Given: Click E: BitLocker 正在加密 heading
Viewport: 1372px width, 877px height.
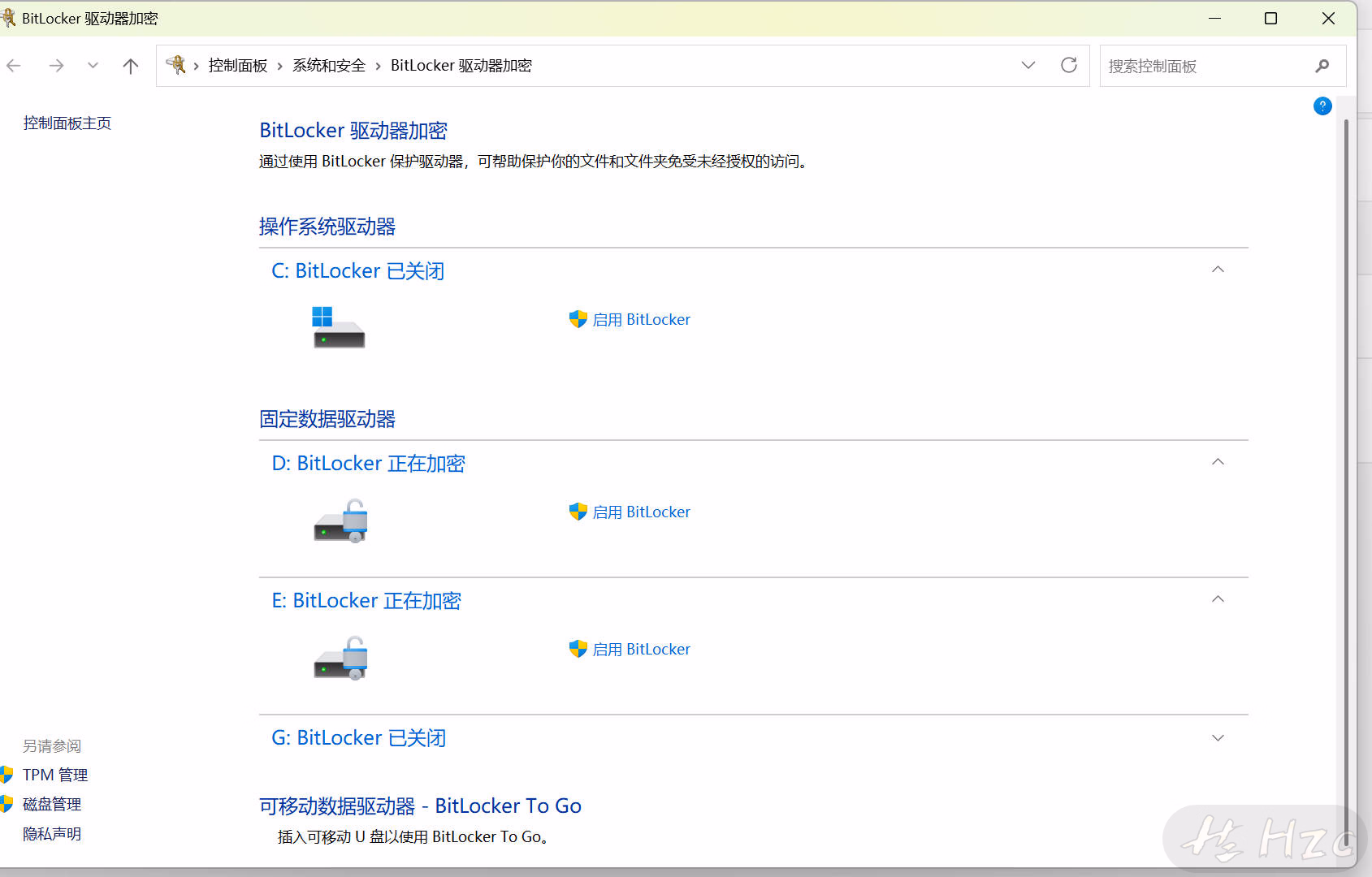Looking at the screenshot, I should [x=366, y=601].
